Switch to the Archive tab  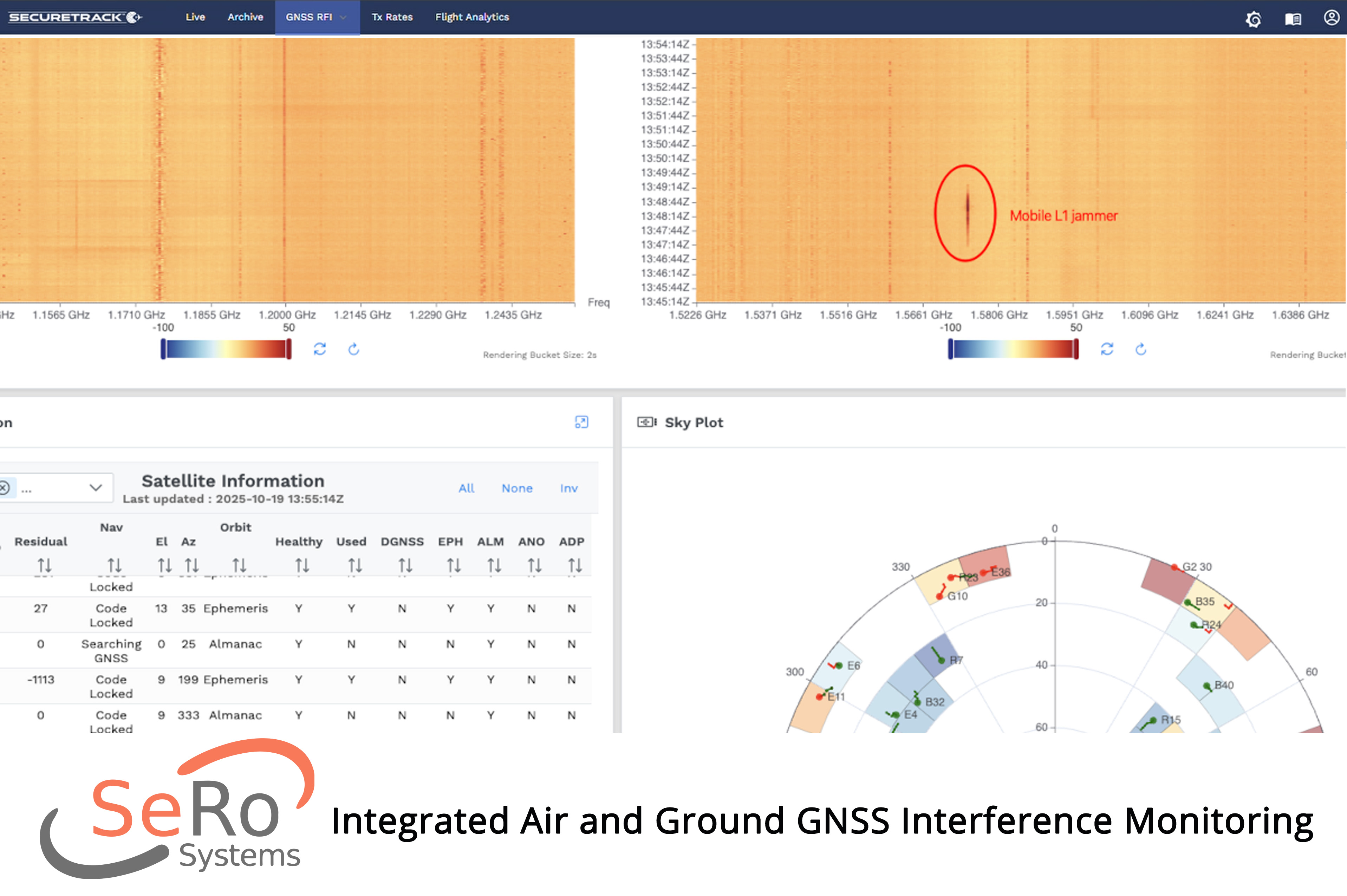245,17
